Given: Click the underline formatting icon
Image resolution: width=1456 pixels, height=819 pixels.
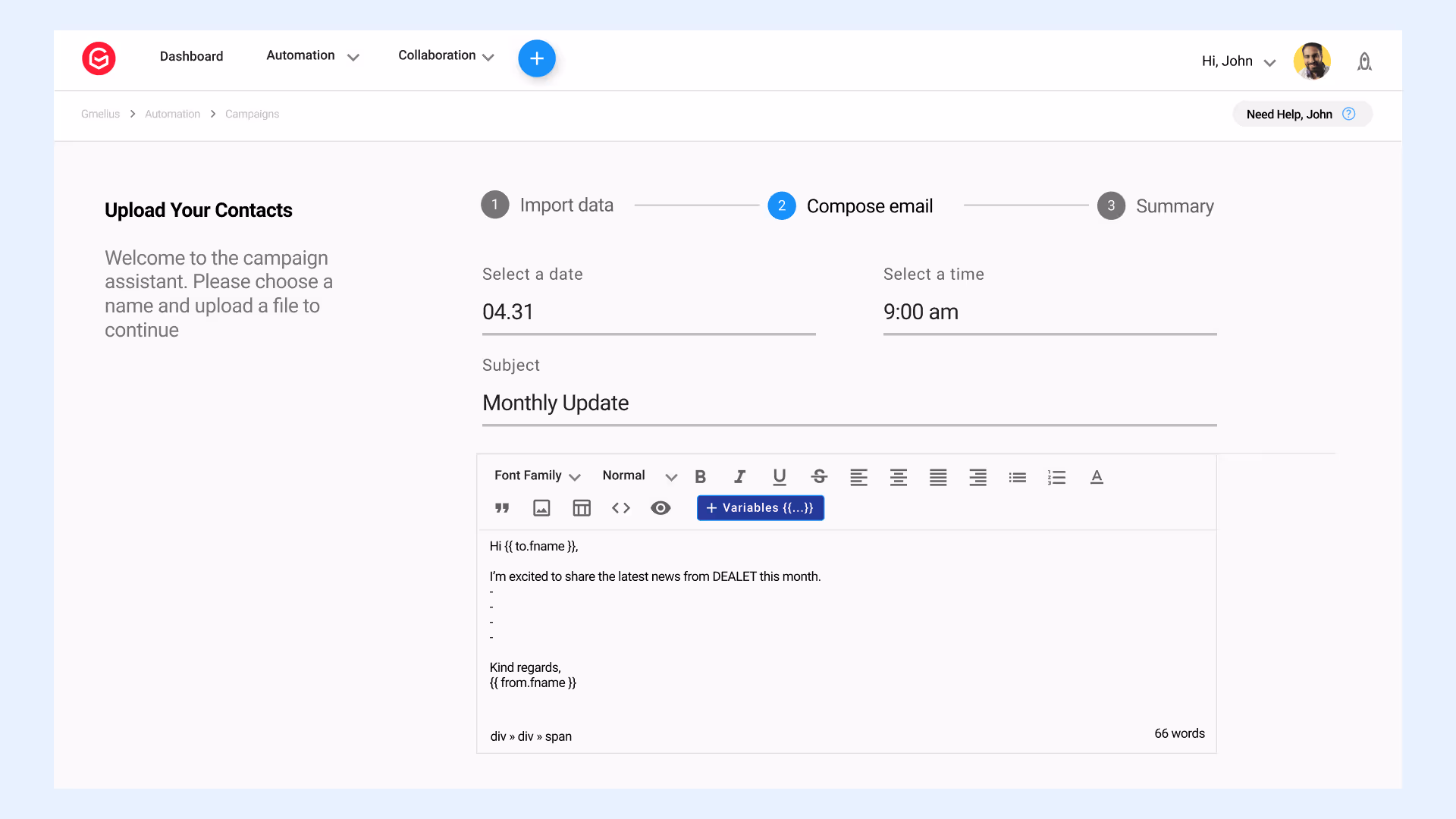Looking at the screenshot, I should point(779,477).
